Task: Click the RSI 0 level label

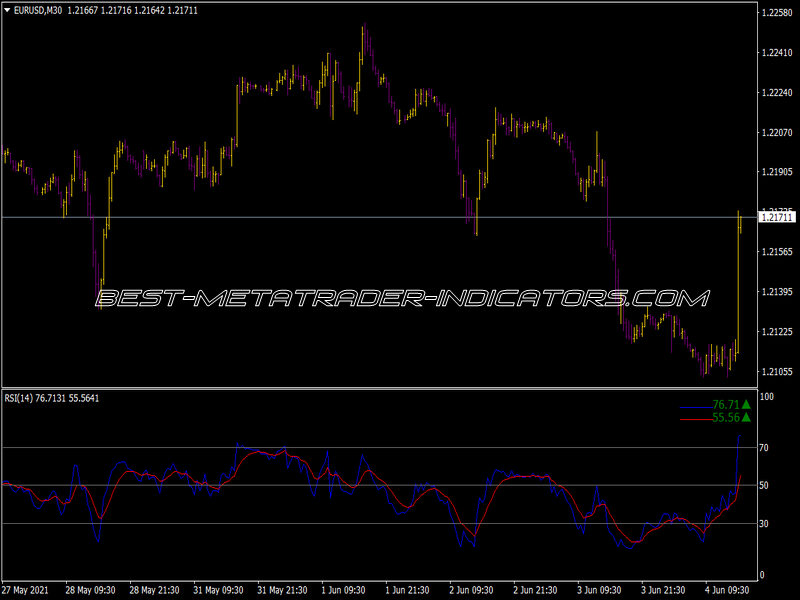Action: pyautogui.click(x=762, y=576)
